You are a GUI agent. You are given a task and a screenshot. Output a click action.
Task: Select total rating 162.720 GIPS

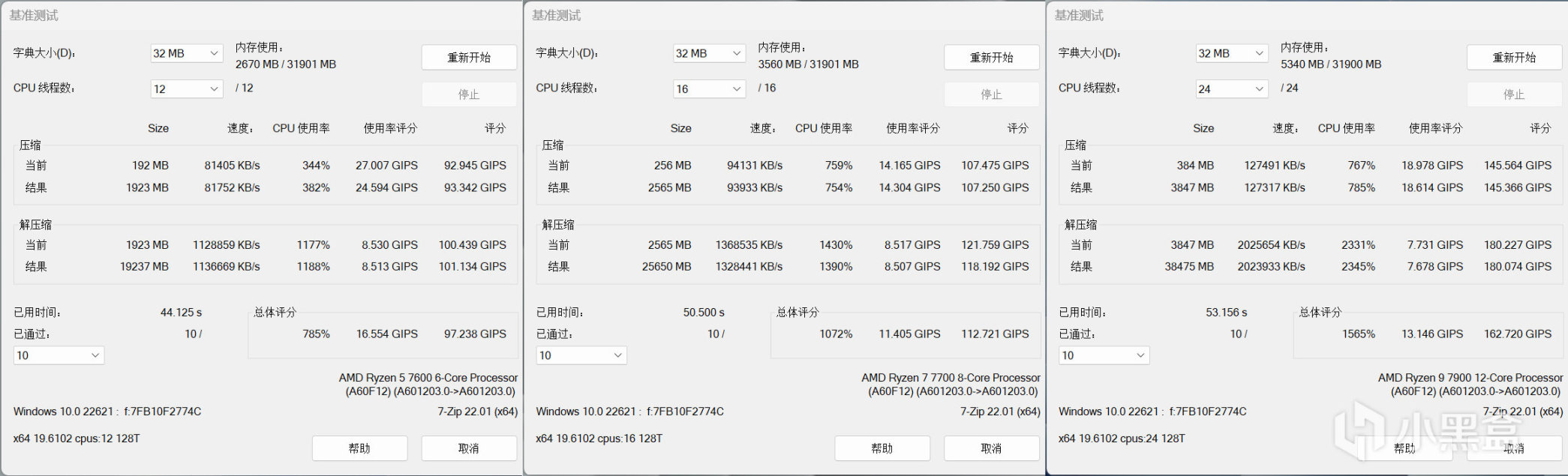1518,334
